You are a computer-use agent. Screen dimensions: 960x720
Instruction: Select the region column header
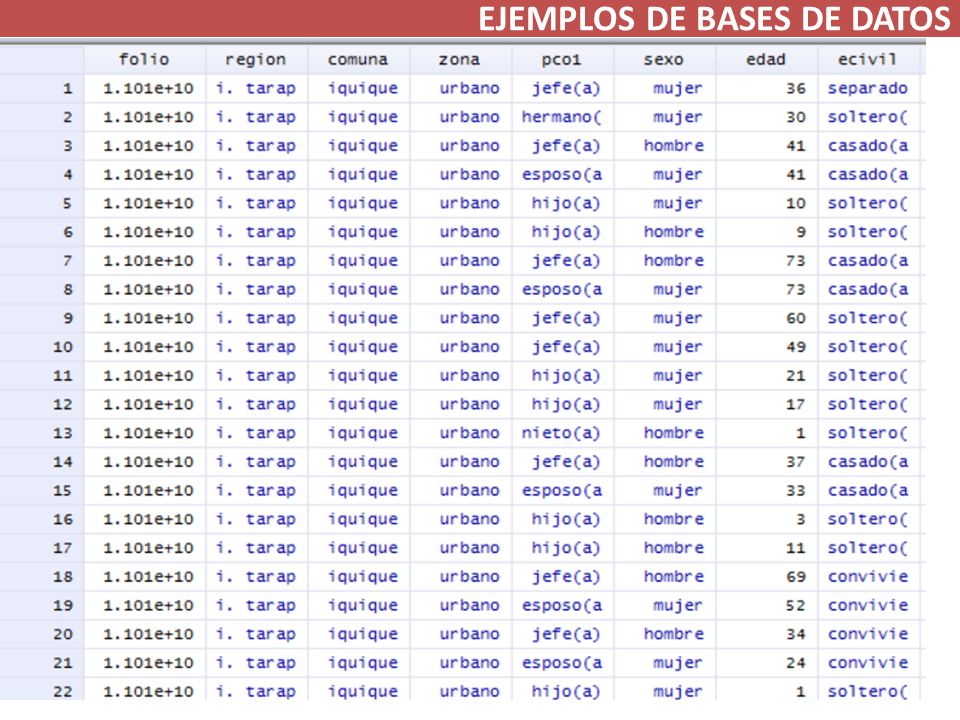[257, 59]
